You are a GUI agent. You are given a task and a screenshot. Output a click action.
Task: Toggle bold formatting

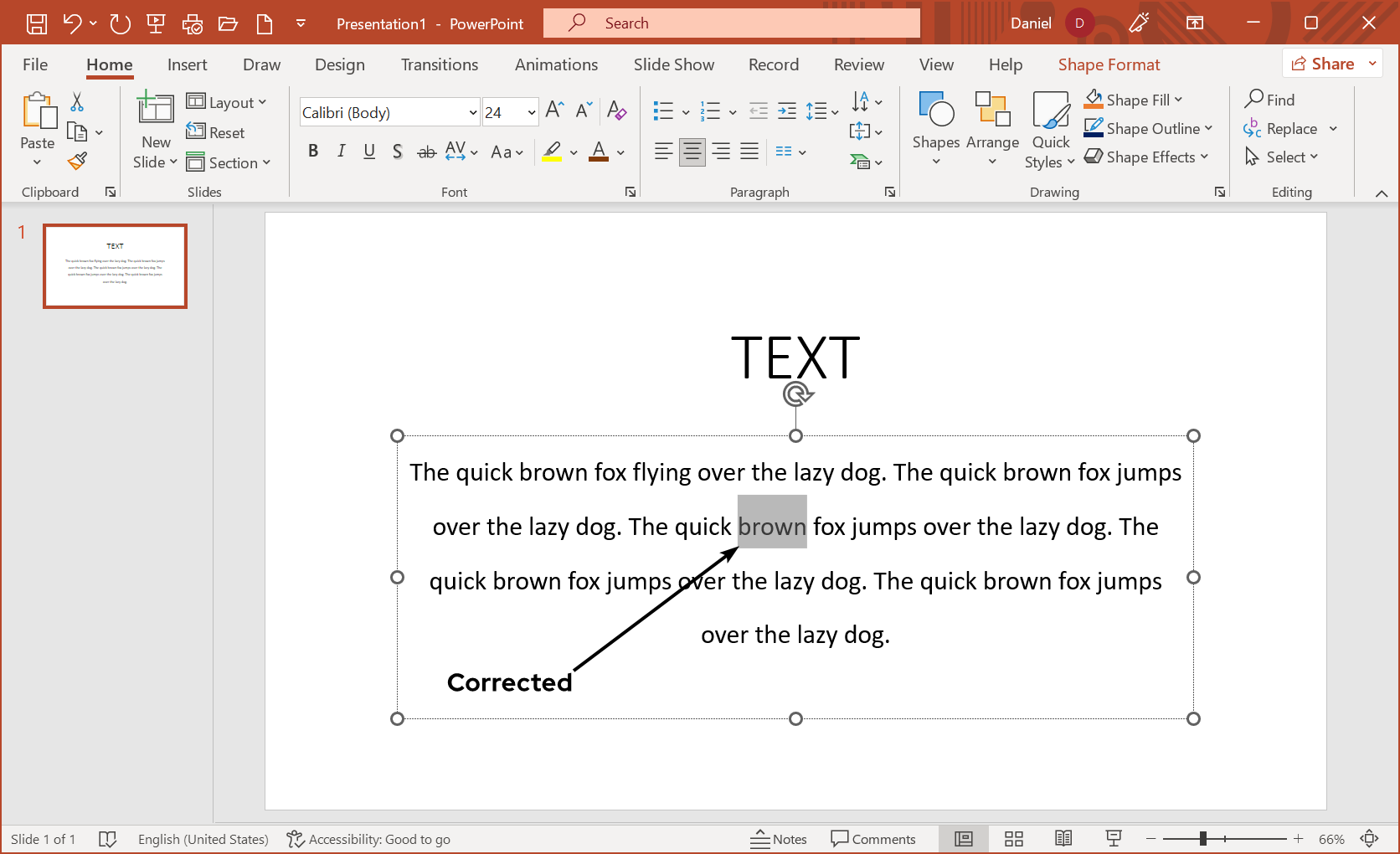(x=314, y=151)
